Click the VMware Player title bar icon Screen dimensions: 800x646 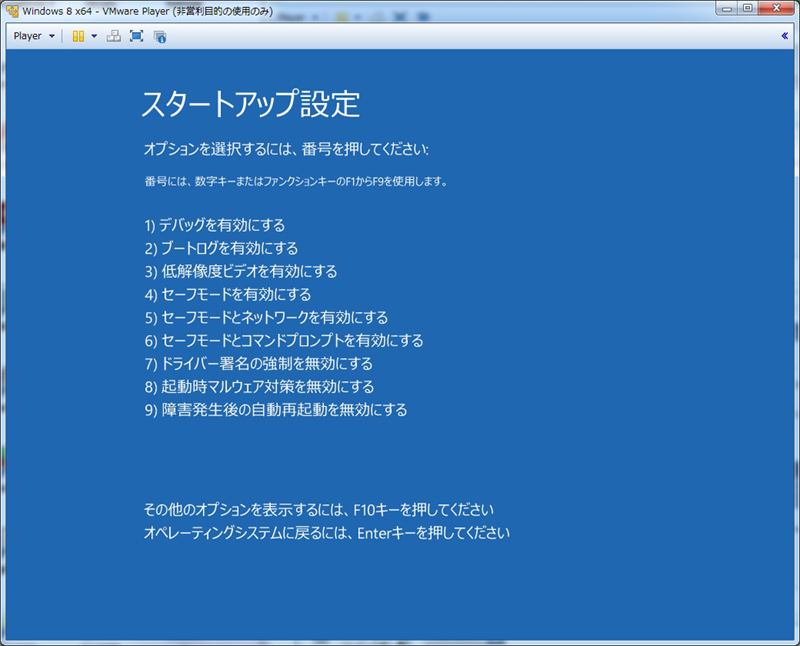[12, 10]
